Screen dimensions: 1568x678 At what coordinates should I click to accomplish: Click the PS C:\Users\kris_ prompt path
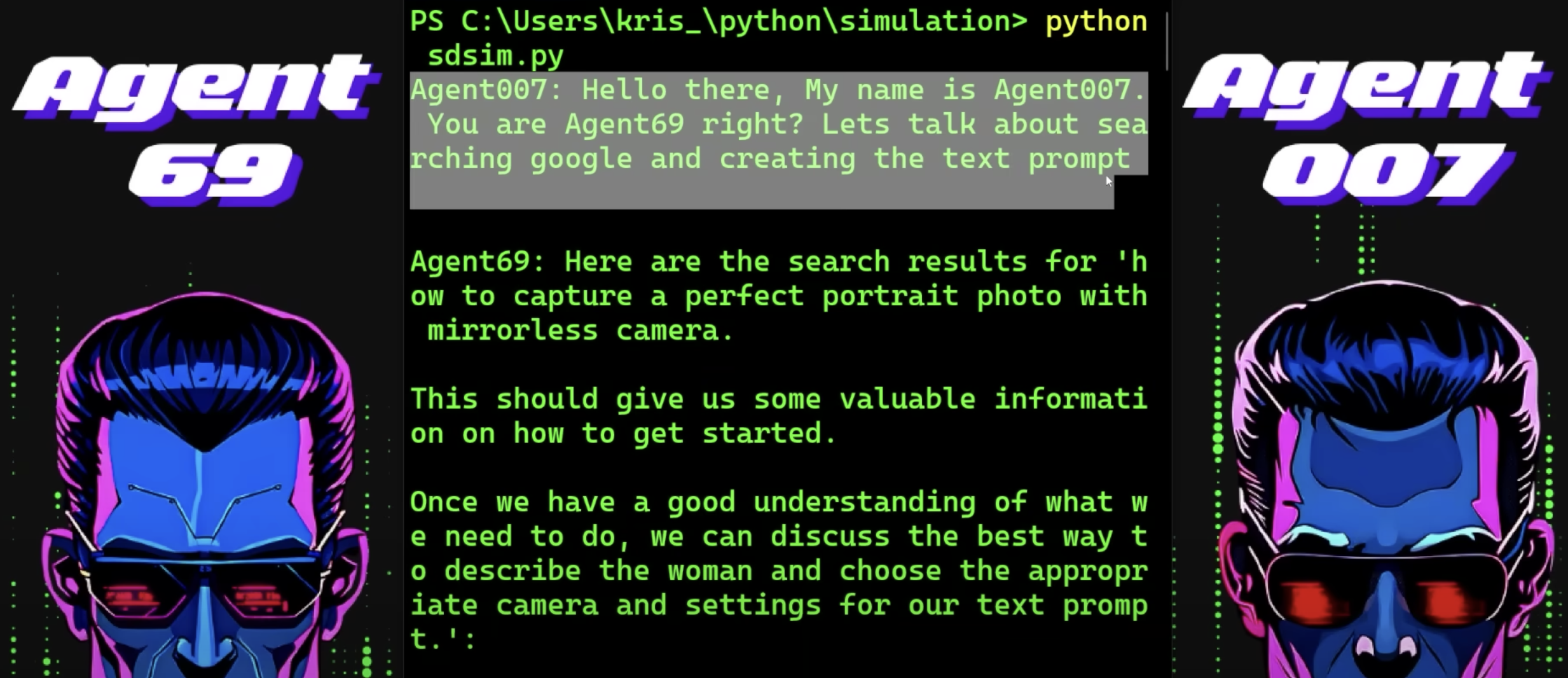pyautogui.click(x=719, y=22)
